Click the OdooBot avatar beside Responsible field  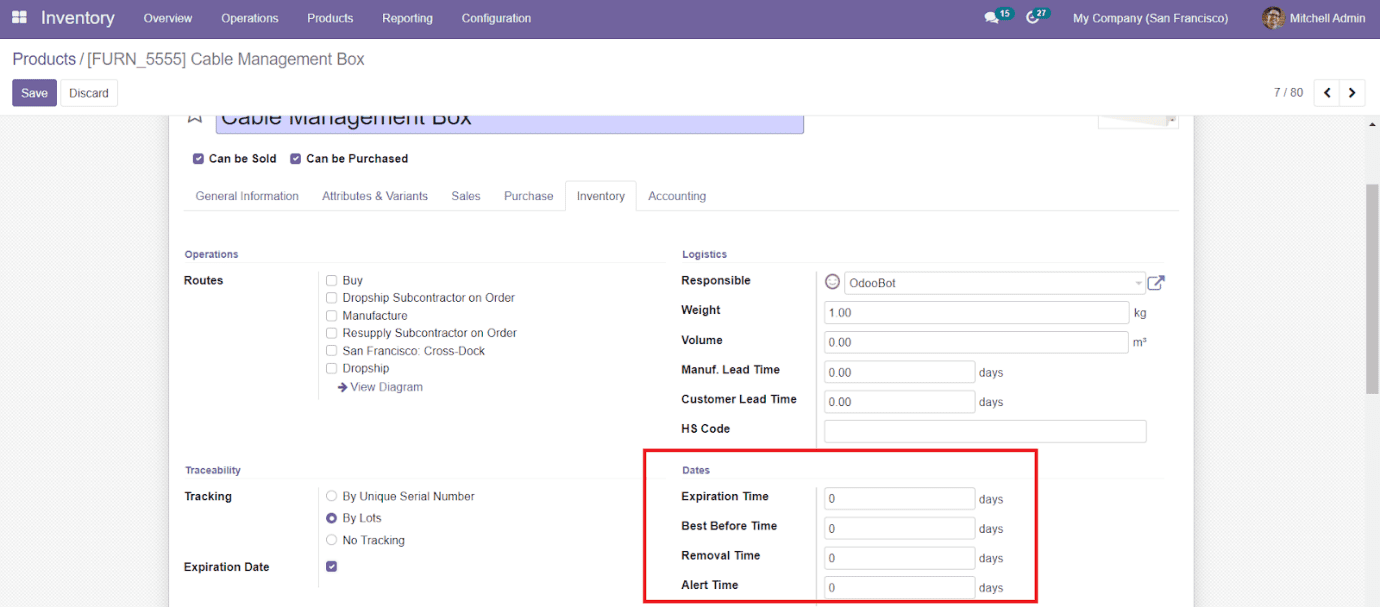point(832,282)
